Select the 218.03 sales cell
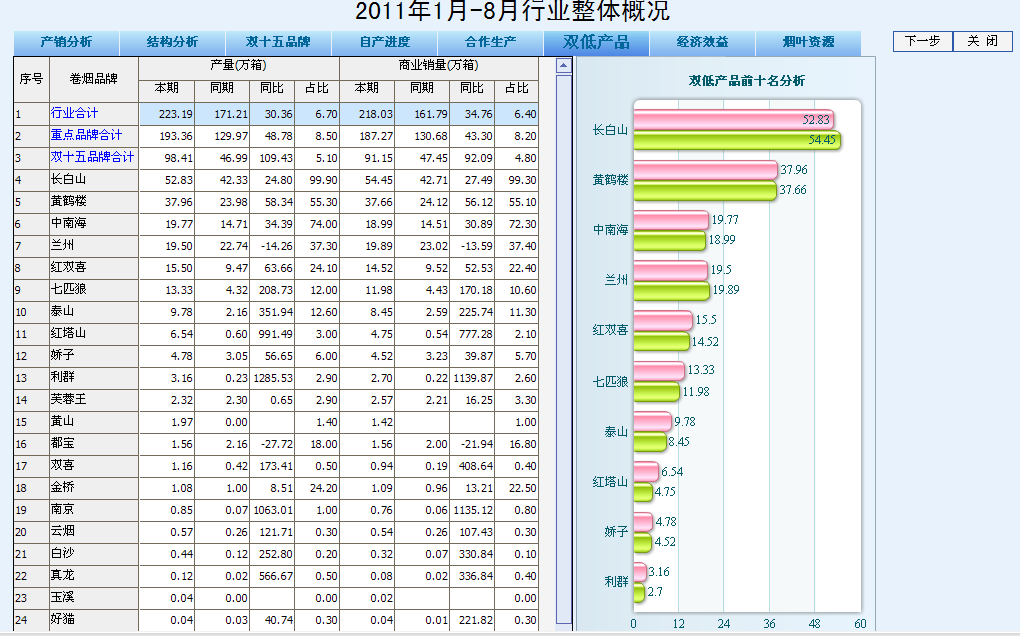Image resolution: width=1020 pixels, height=636 pixels. pyautogui.click(x=367, y=114)
